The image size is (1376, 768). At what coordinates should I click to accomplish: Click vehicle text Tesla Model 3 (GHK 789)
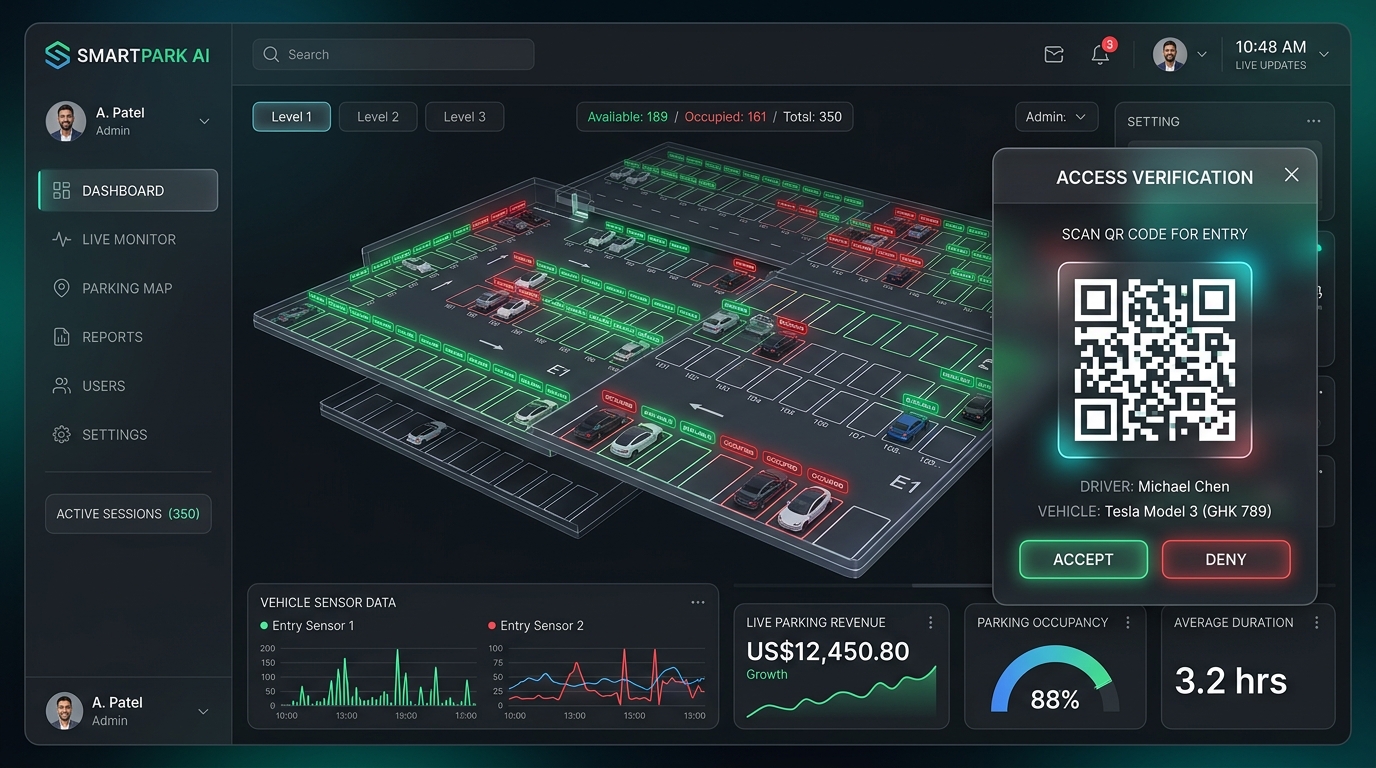tap(1188, 512)
